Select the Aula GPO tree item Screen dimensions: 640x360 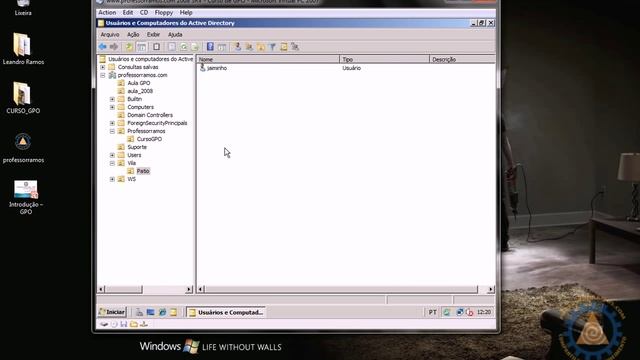(x=139, y=83)
